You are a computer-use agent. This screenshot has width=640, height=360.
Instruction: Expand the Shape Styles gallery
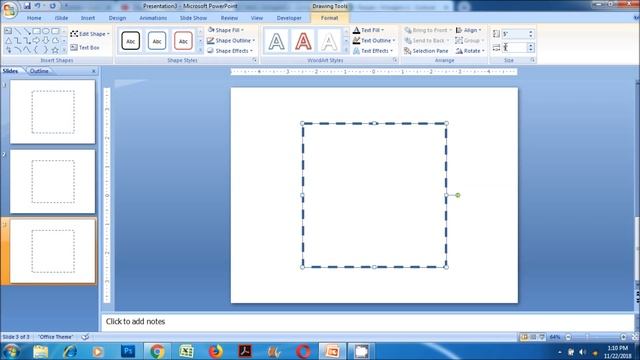tap(200, 50)
